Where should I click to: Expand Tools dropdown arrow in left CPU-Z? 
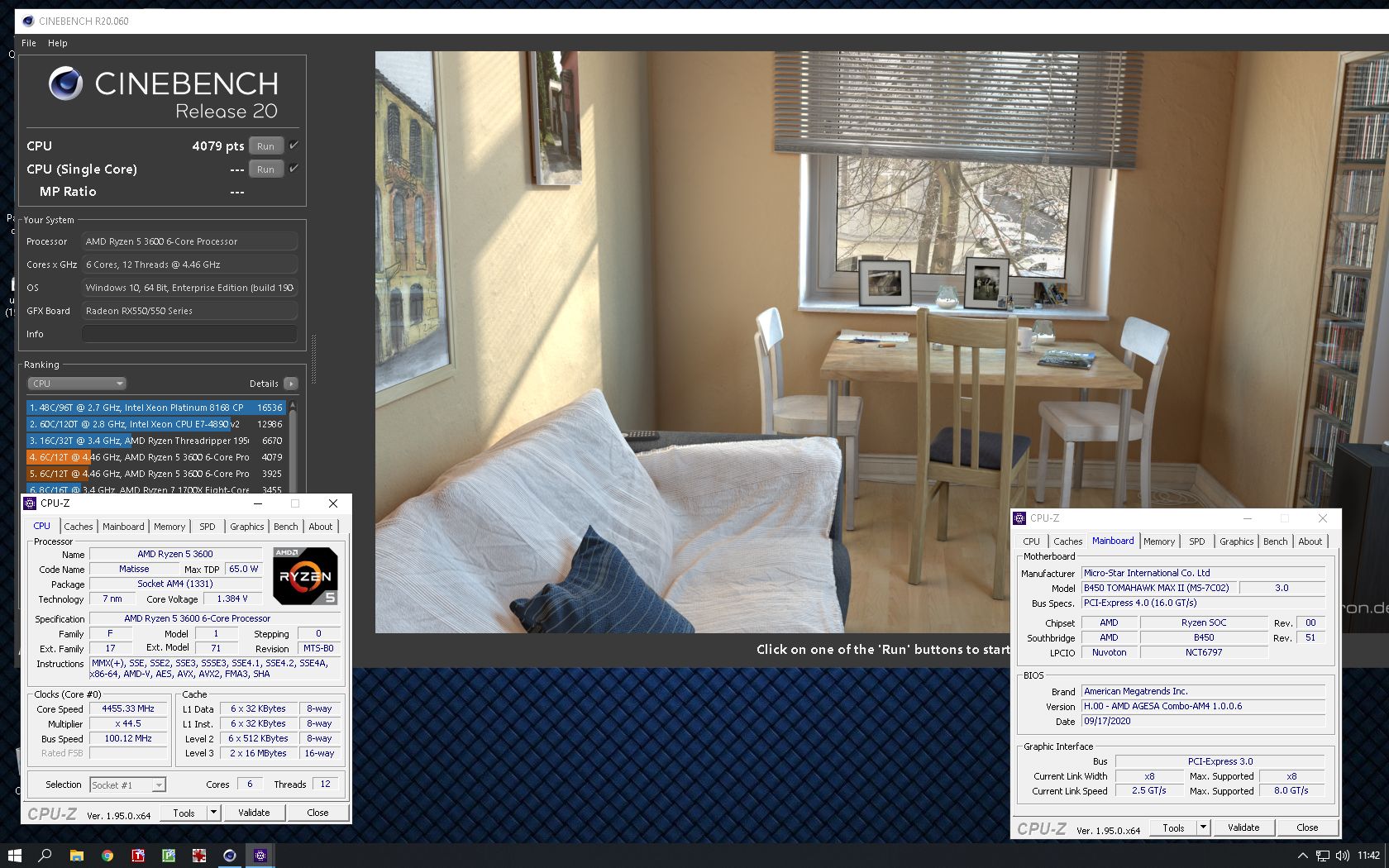[213, 813]
